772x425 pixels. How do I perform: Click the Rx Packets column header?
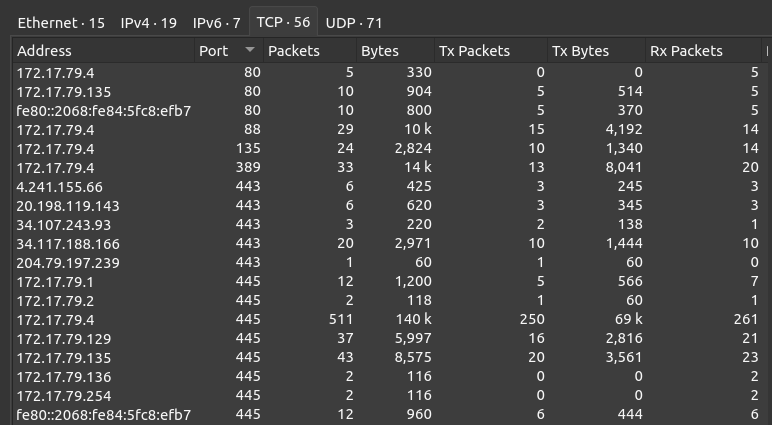[x=686, y=51]
